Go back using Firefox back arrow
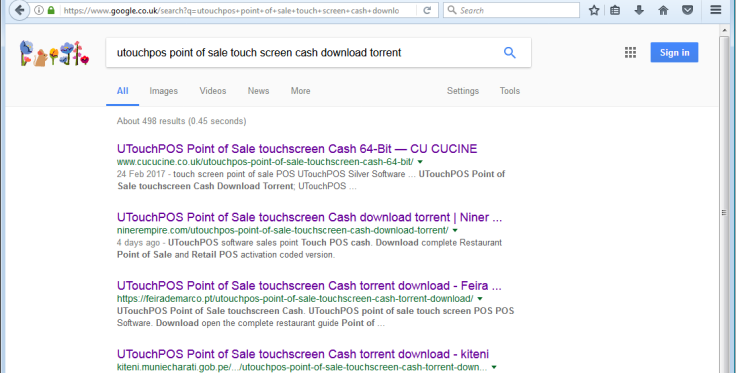The width and height of the screenshot is (736, 373). 19,10
